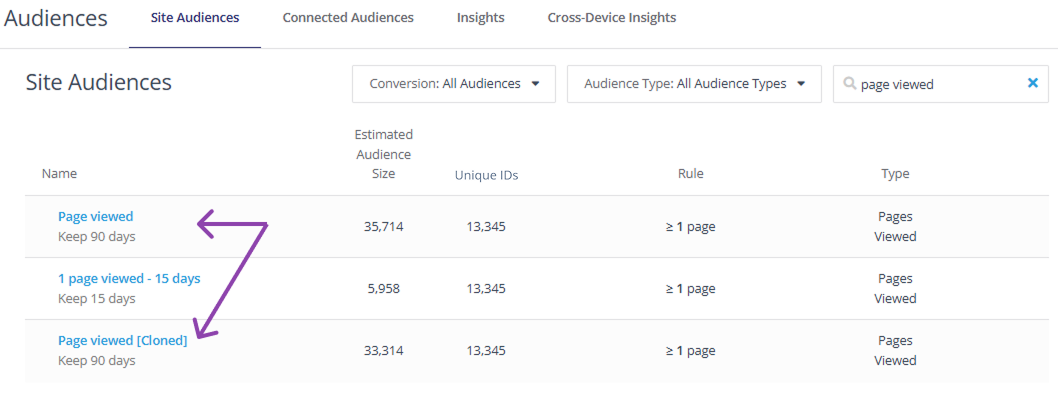Screen dimensions: 1058x399
Task: Click '≥ 1 page' rule in 15 days row
Action: point(690,289)
